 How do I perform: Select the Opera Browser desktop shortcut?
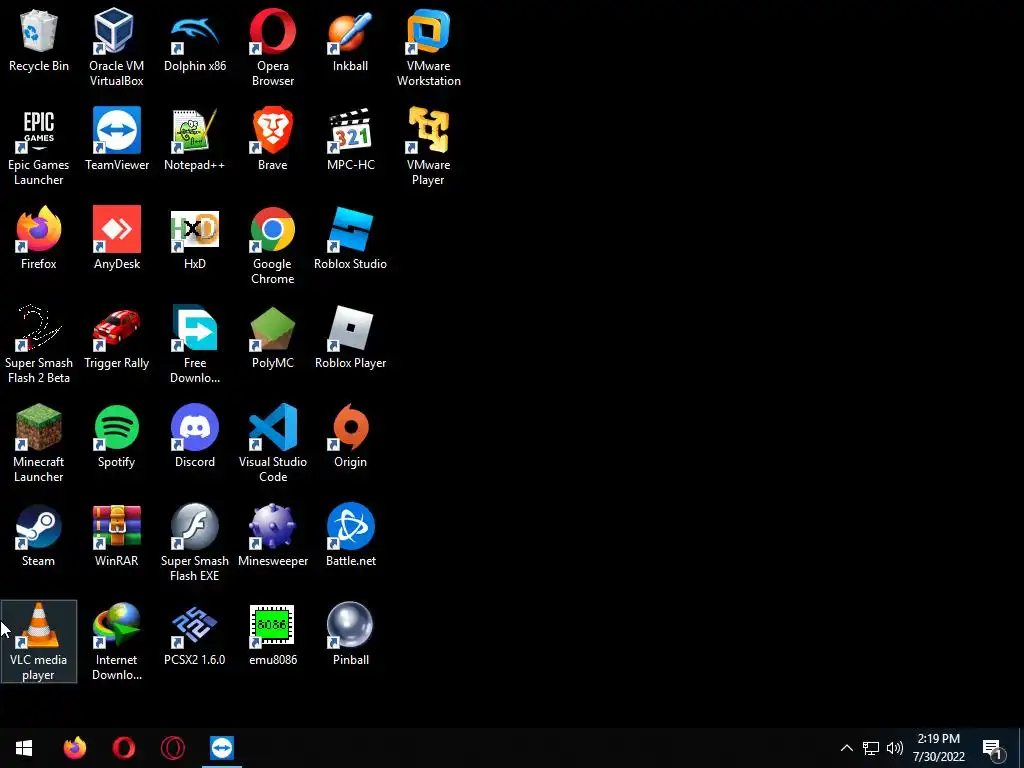[x=272, y=47]
